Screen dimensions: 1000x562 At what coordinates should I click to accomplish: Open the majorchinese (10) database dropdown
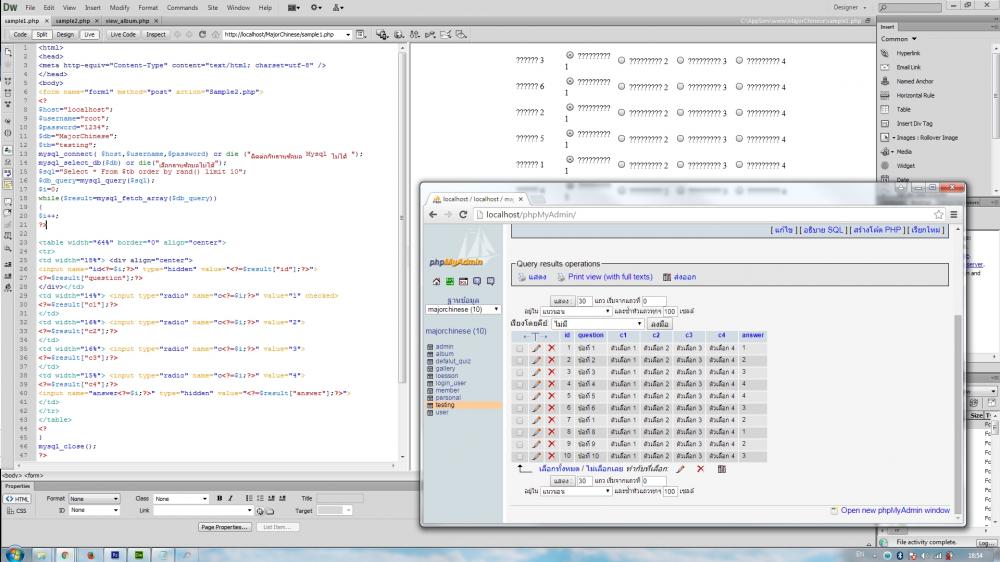pyautogui.click(x=463, y=309)
